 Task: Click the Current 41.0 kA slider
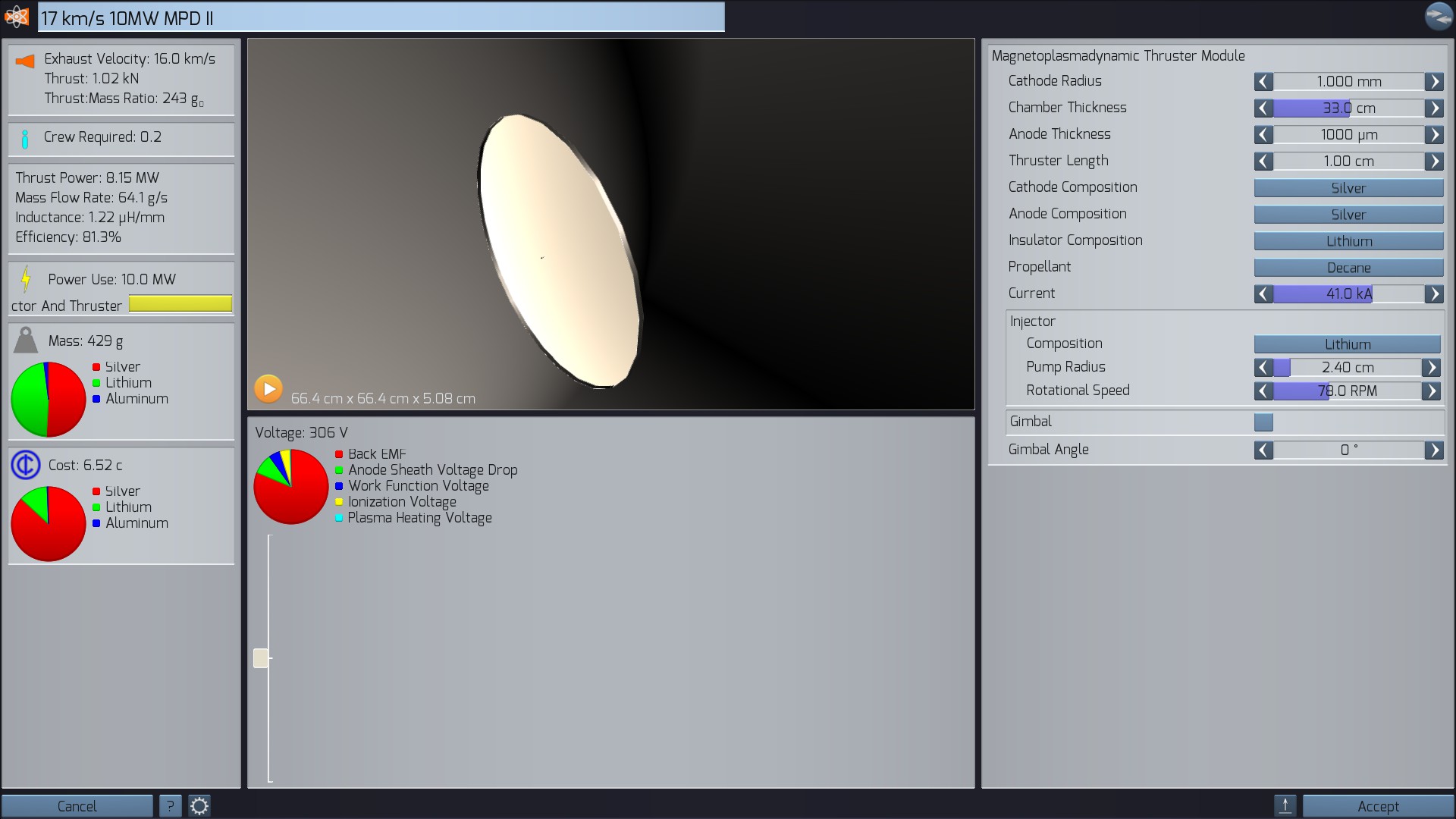[x=1348, y=293]
